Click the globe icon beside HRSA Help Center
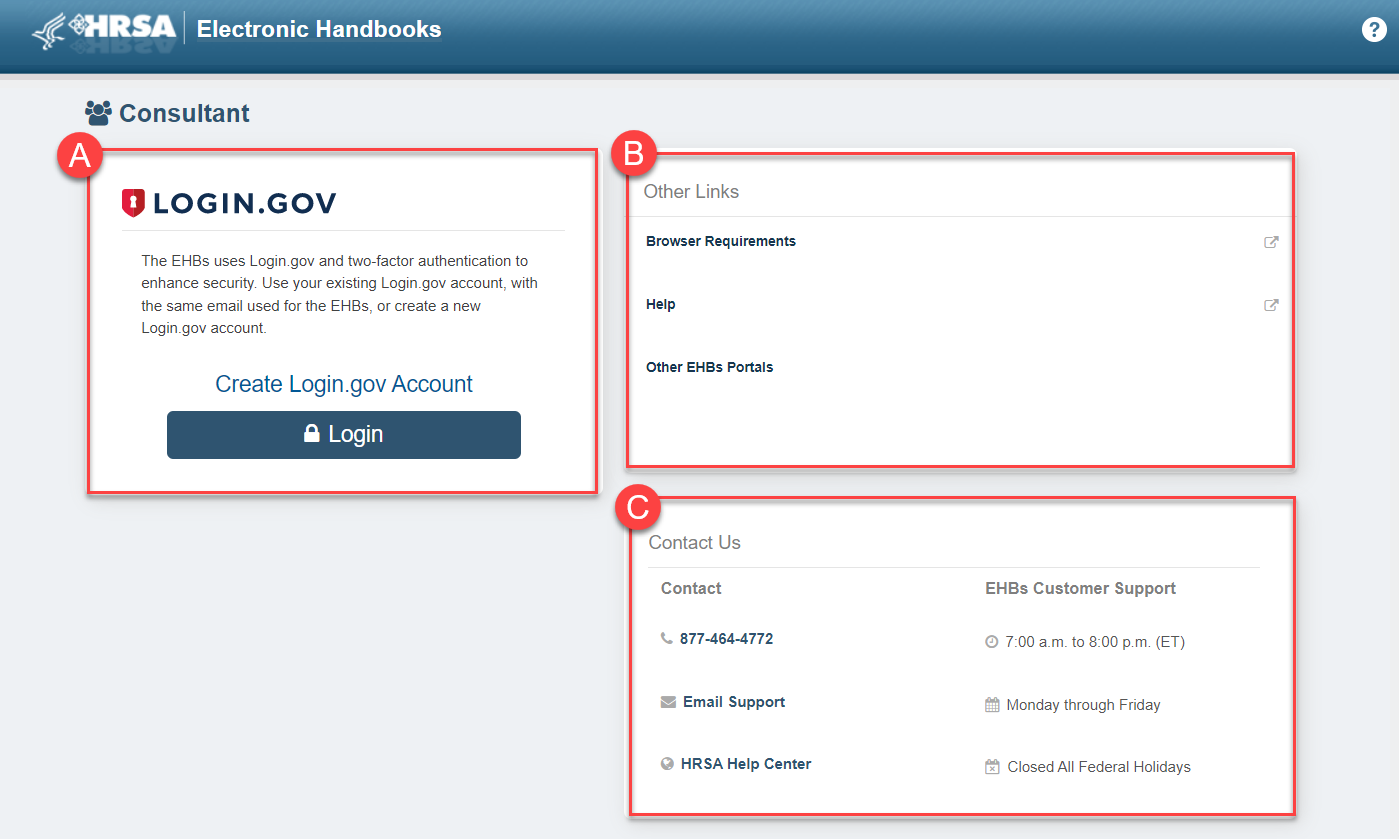The height and width of the screenshot is (839, 1399). click(667, 764)
